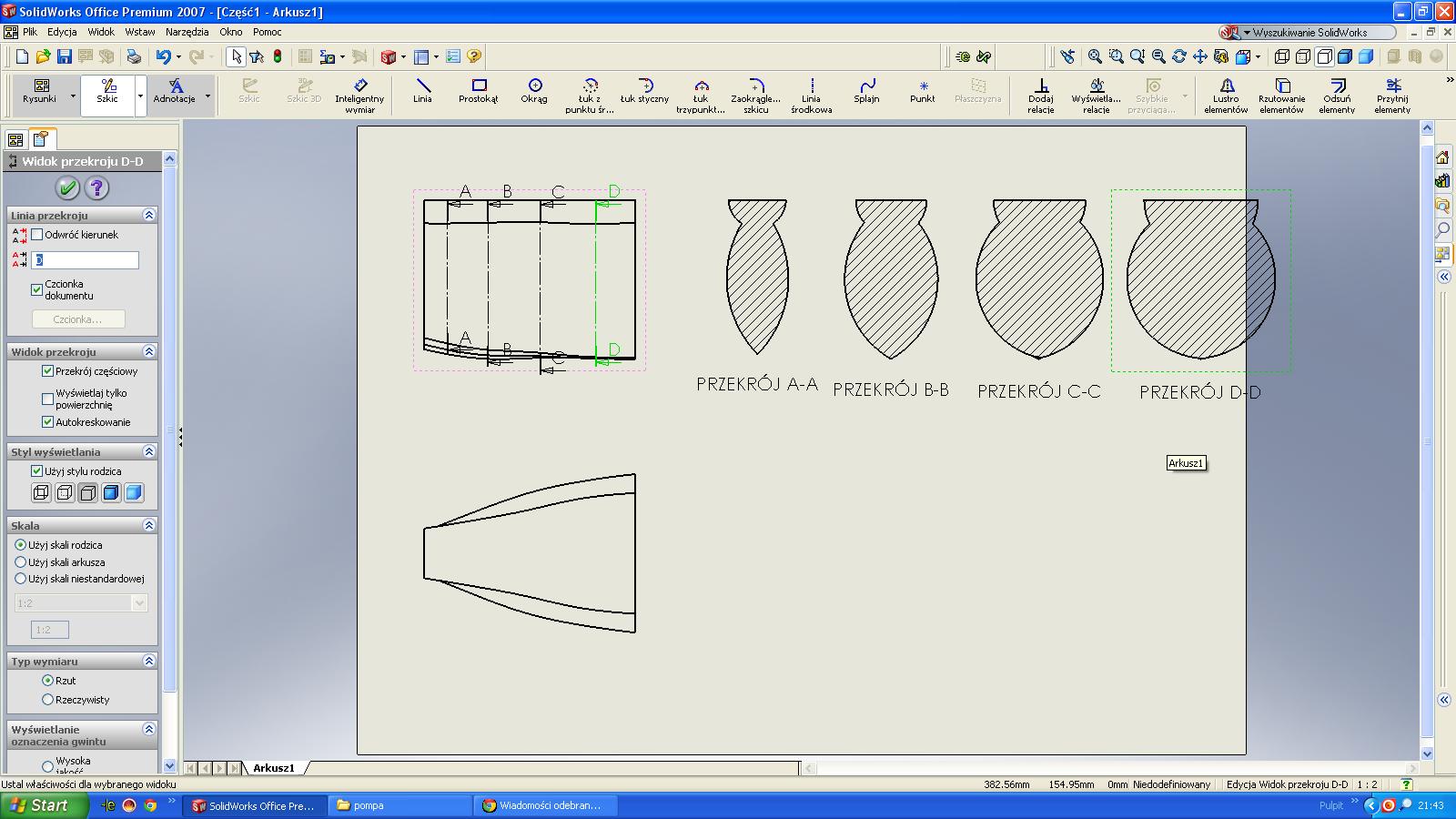Click the Save icon in toolbar
1456x819 pixels.
pos(65,56)
